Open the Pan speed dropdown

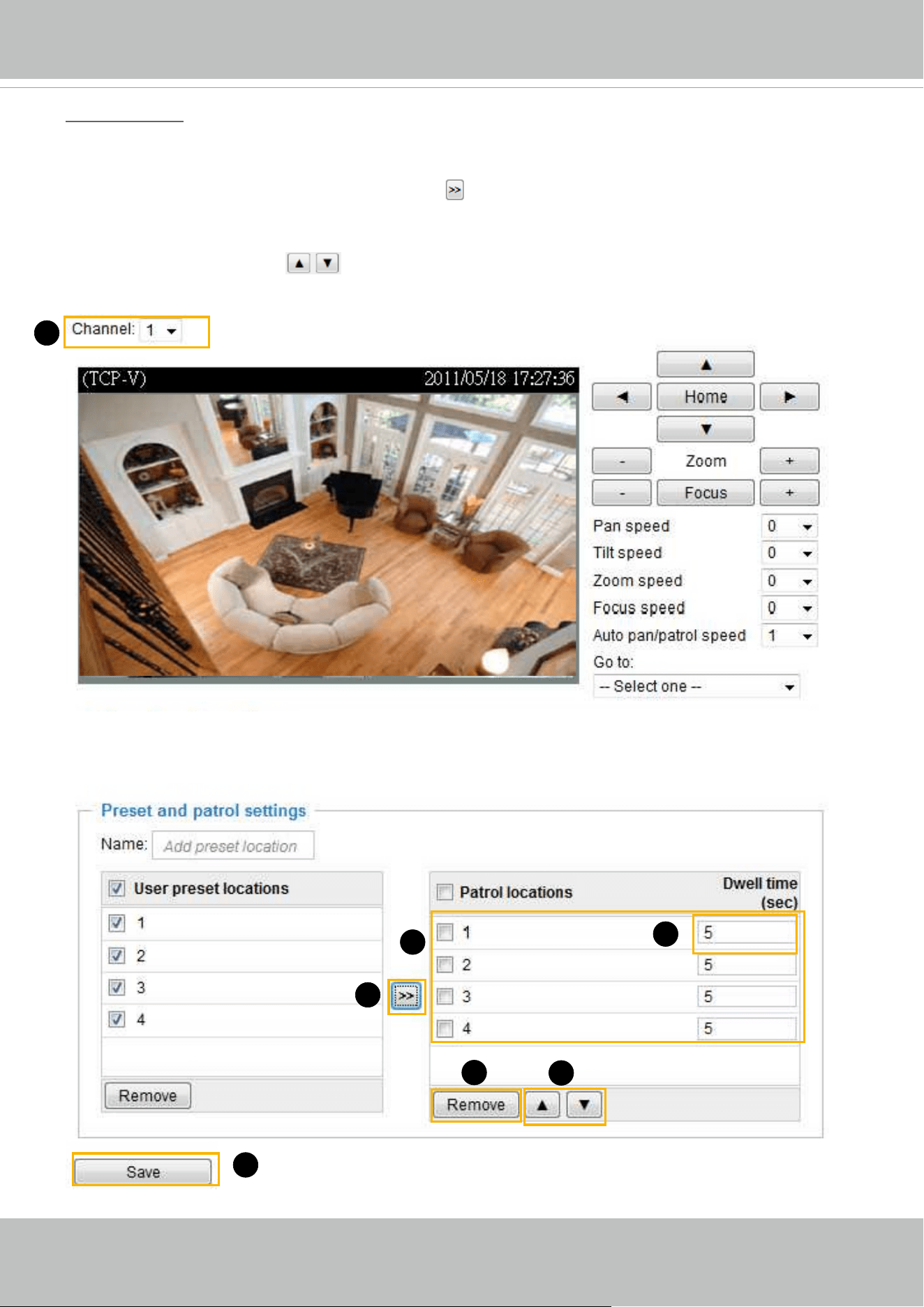789,526
